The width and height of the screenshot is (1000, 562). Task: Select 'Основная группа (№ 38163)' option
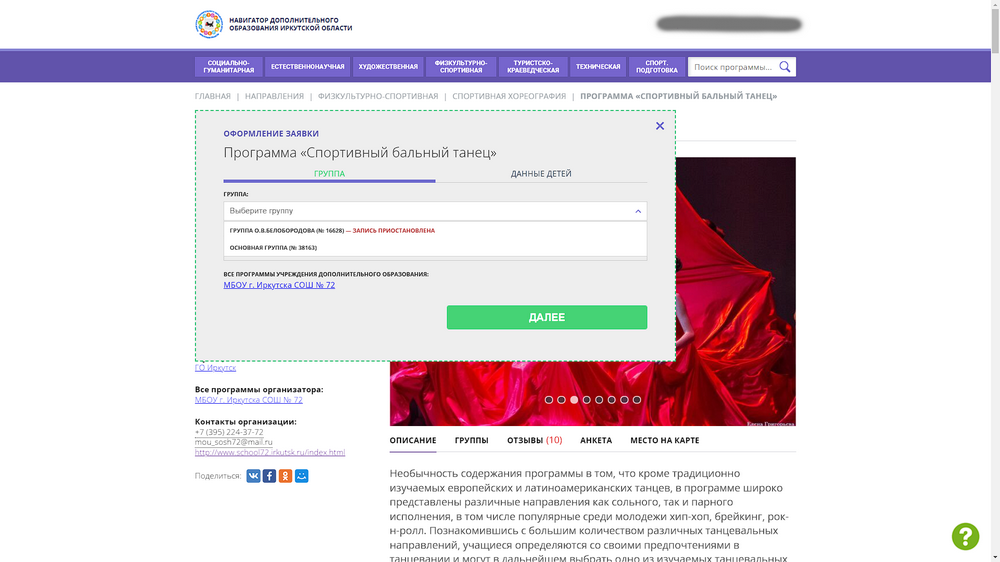tap(435, 248)
